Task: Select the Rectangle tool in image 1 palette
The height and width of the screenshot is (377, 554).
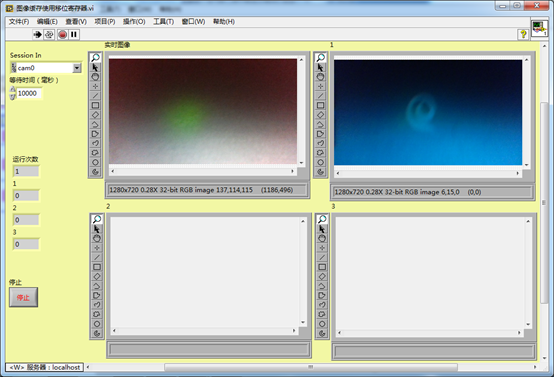Action: [x=320, y=105]
